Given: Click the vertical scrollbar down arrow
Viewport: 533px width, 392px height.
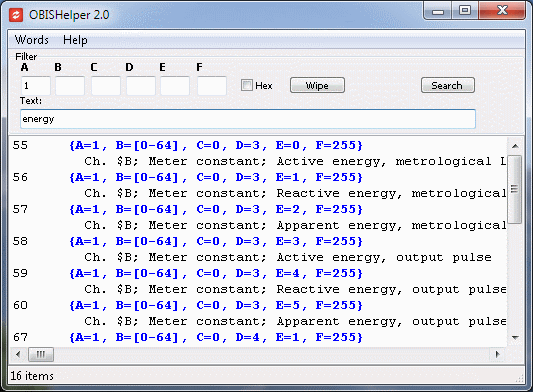Looking at the screenshot, I should tap(515, 338).
